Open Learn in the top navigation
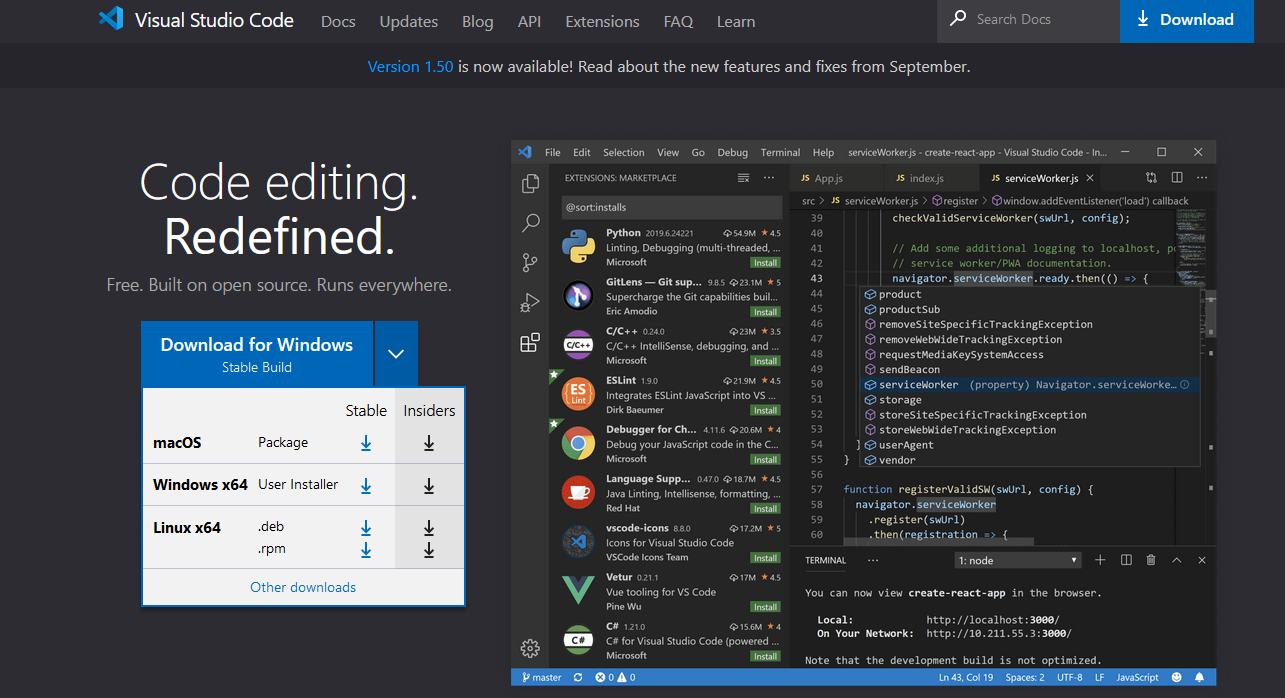 click(736, 21)
